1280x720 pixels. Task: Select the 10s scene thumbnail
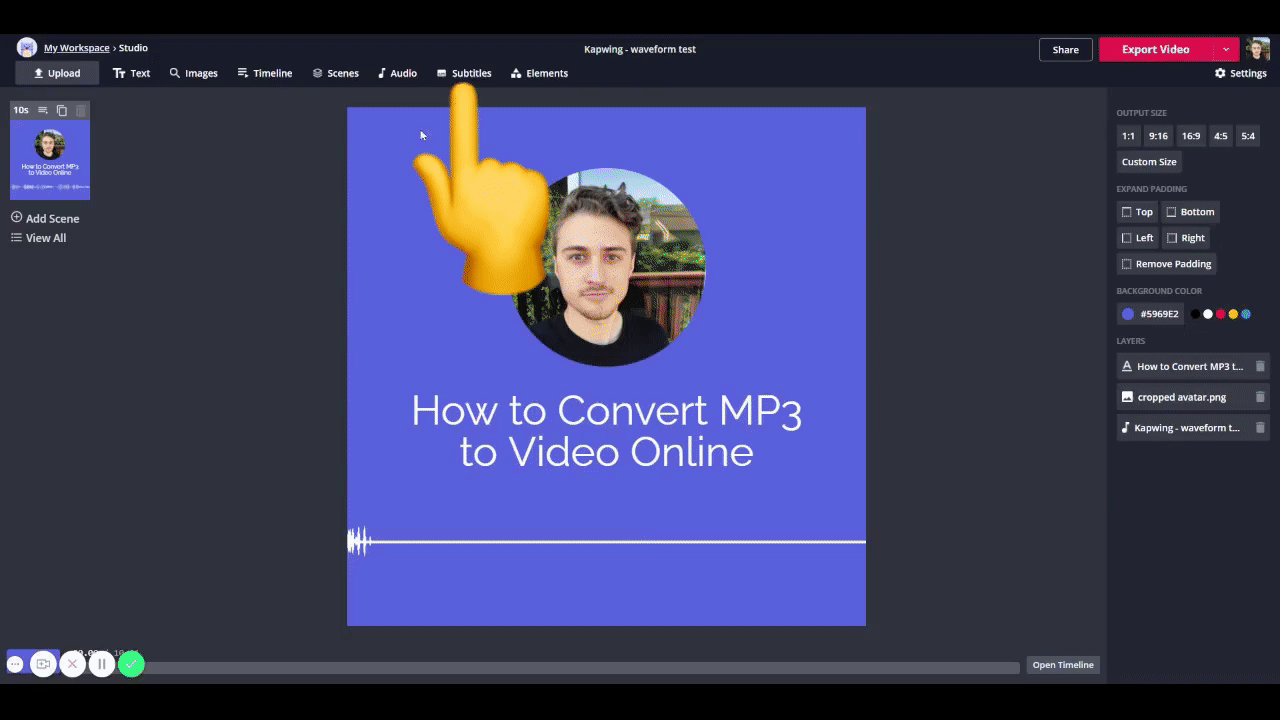(x=50, y=160)
